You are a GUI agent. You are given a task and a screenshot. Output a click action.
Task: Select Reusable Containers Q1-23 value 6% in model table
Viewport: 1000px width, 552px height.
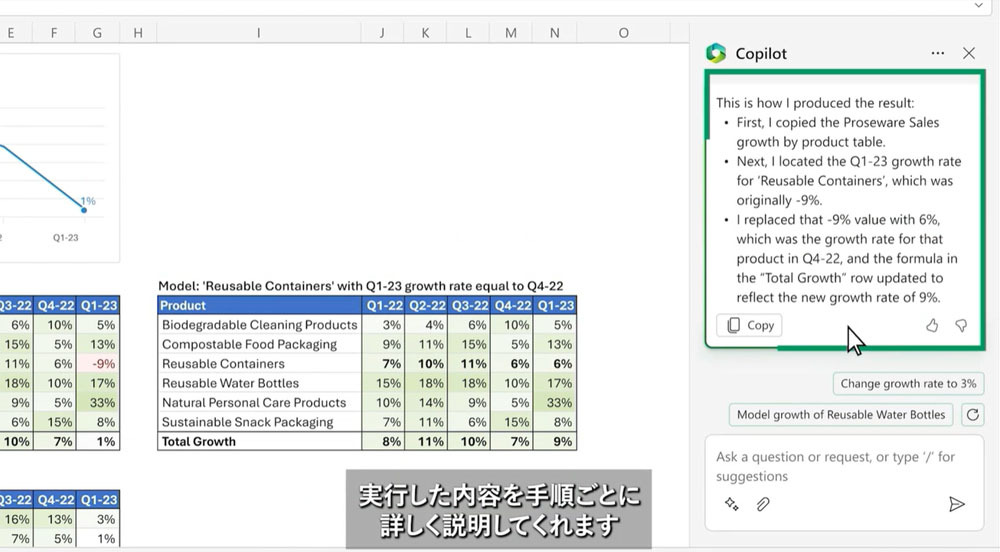pyautogui.click(x=555, y=364)
